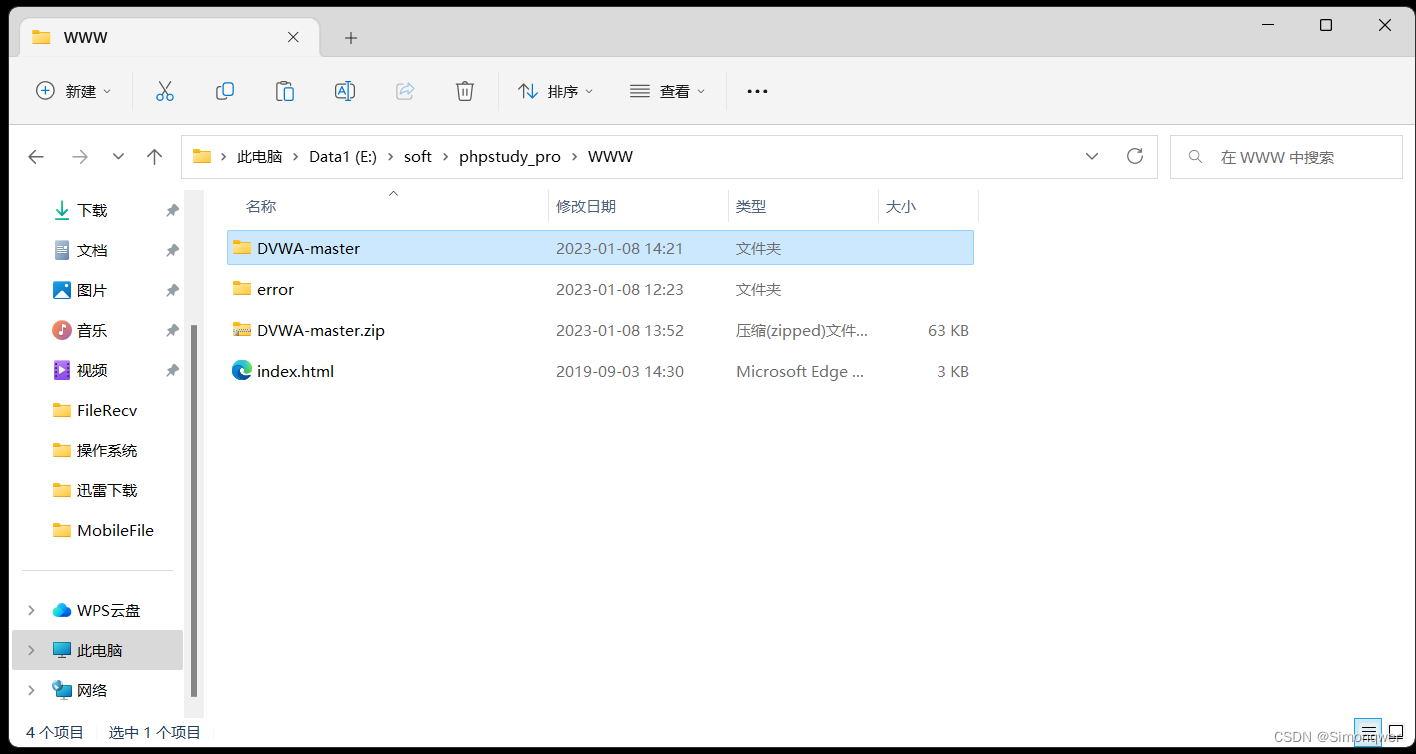Sort by 名称 column header
The width and height of the screenshot is (1416, 754).
(x=261, y=206)
